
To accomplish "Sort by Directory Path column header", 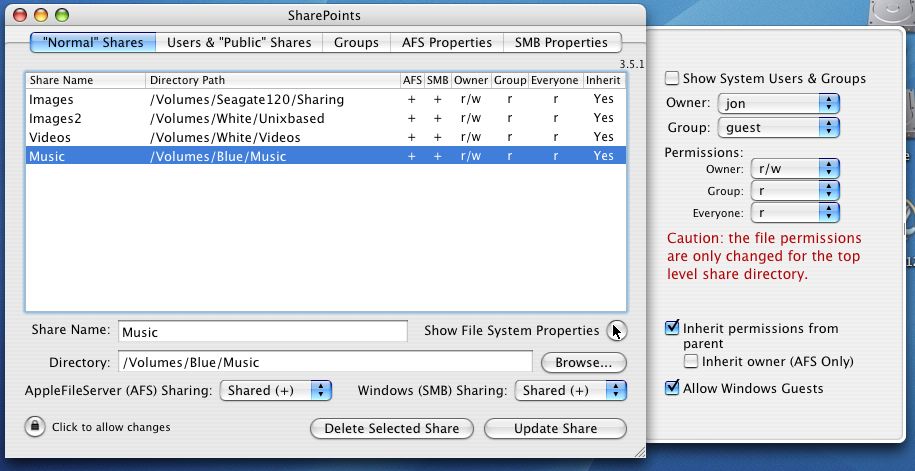I will (x=273, y=80).
